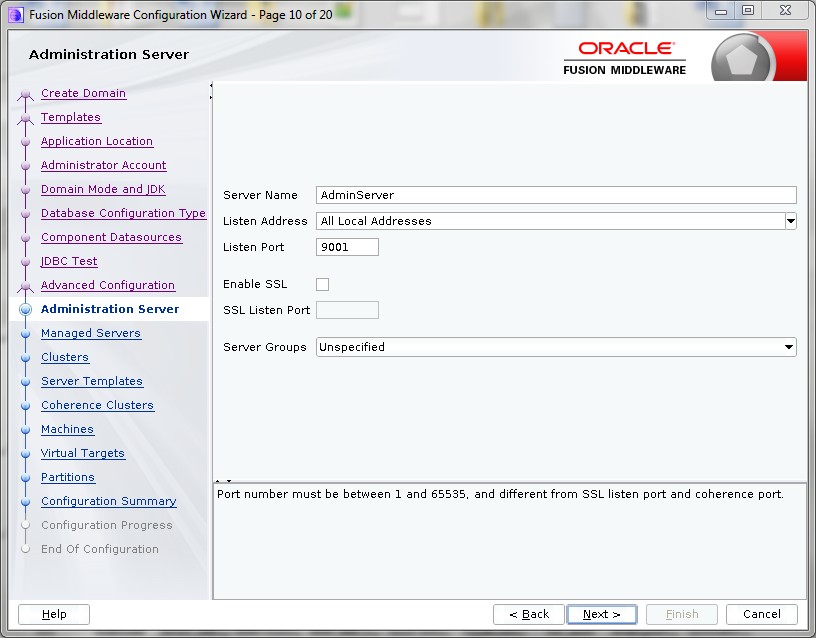Click the wizard icon in the title bar
The width and height of the screenshot is (816, 638).
(16, 15)
